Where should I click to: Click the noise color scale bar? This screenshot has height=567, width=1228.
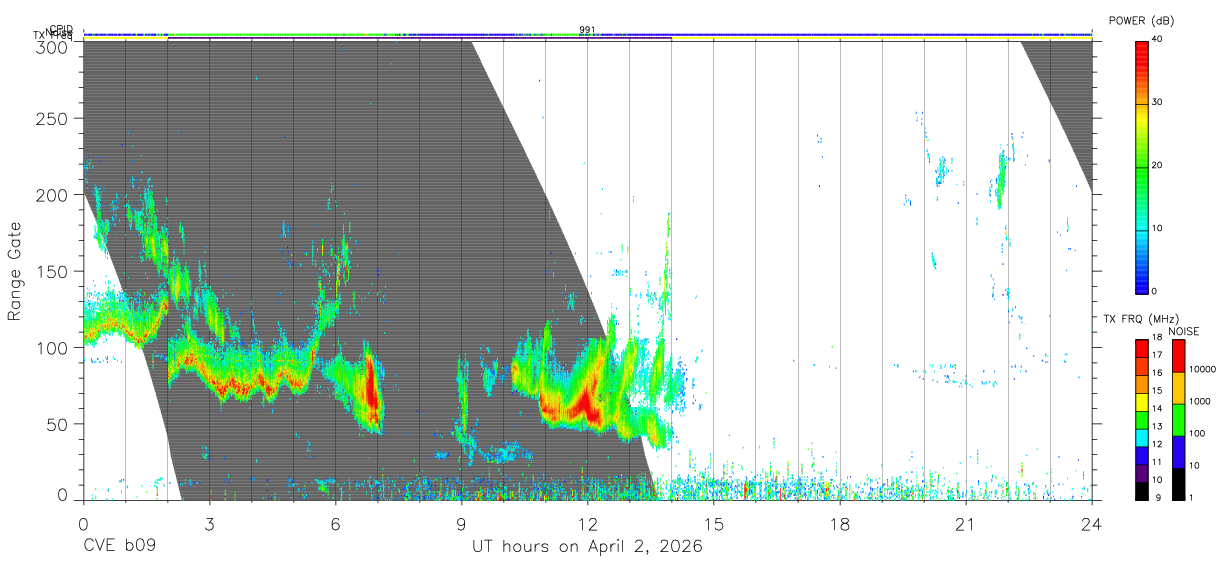coord(1178,419)
